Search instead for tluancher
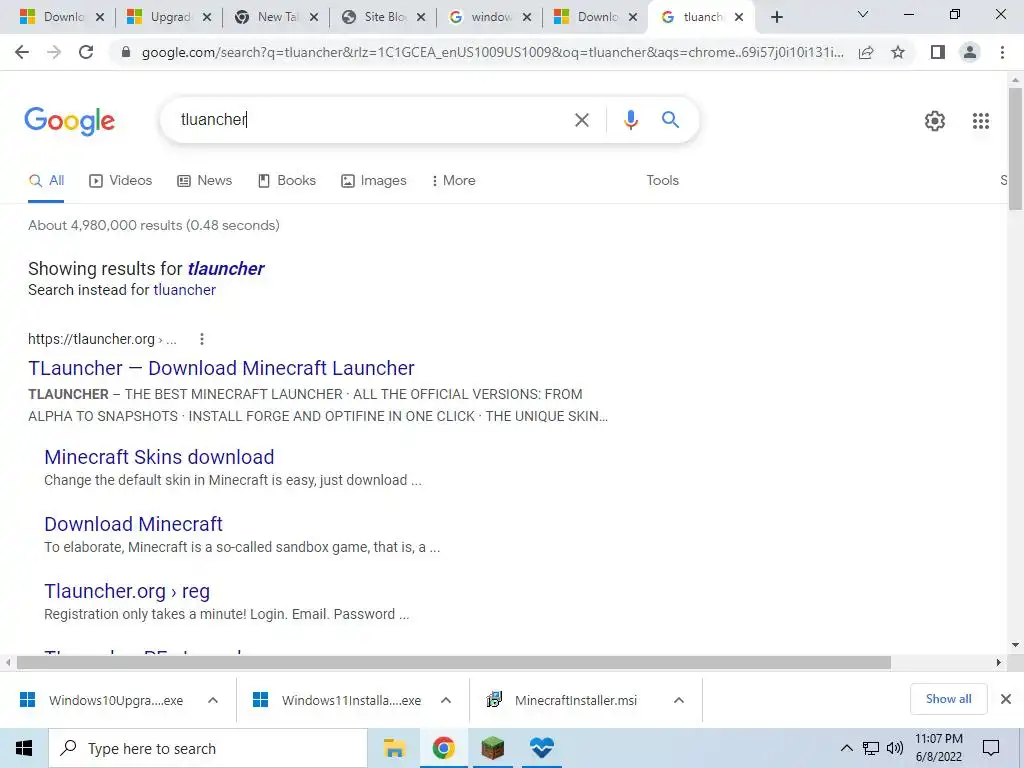 click(184, 290)
